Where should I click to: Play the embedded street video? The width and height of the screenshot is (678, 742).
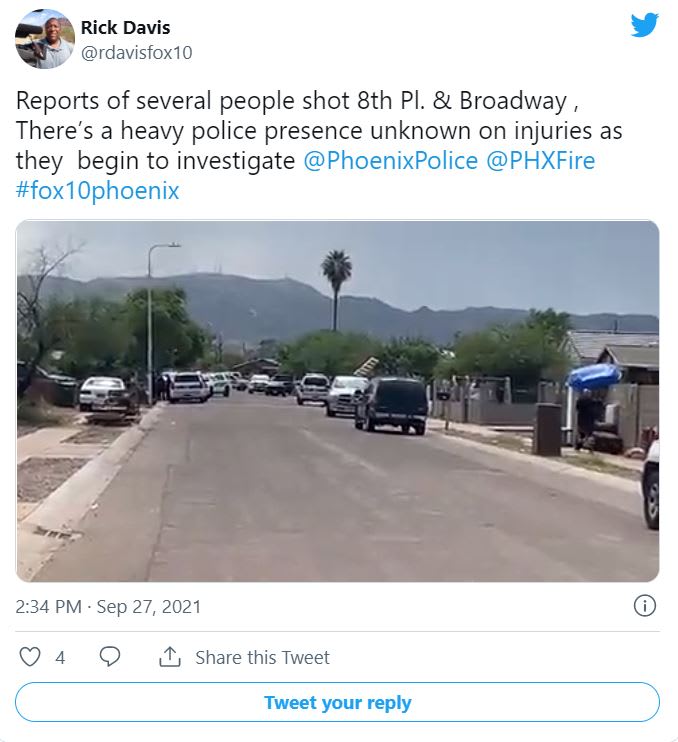point(337,401)
